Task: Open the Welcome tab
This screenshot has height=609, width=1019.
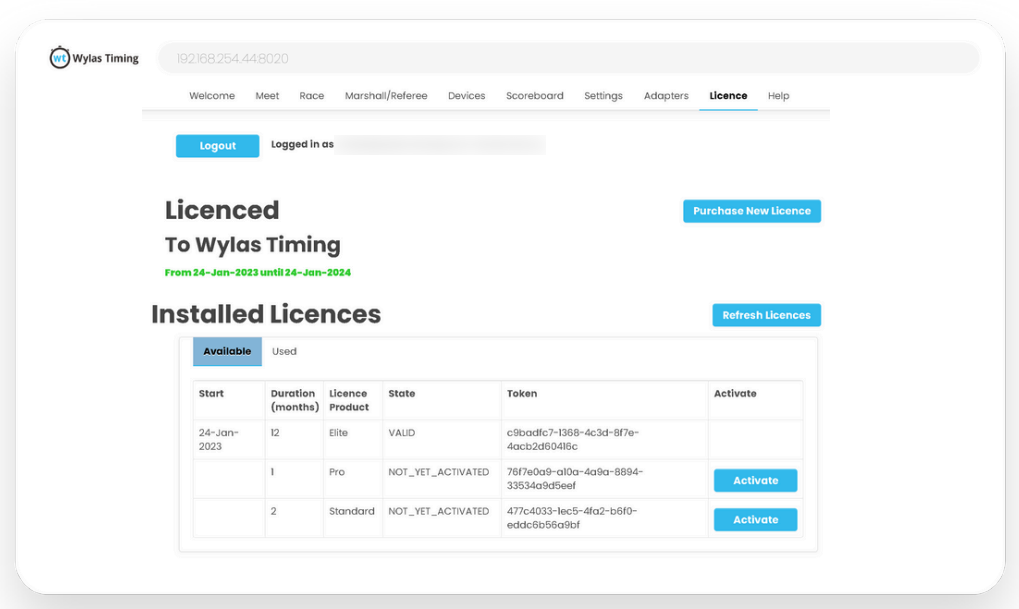Action: 211,95
